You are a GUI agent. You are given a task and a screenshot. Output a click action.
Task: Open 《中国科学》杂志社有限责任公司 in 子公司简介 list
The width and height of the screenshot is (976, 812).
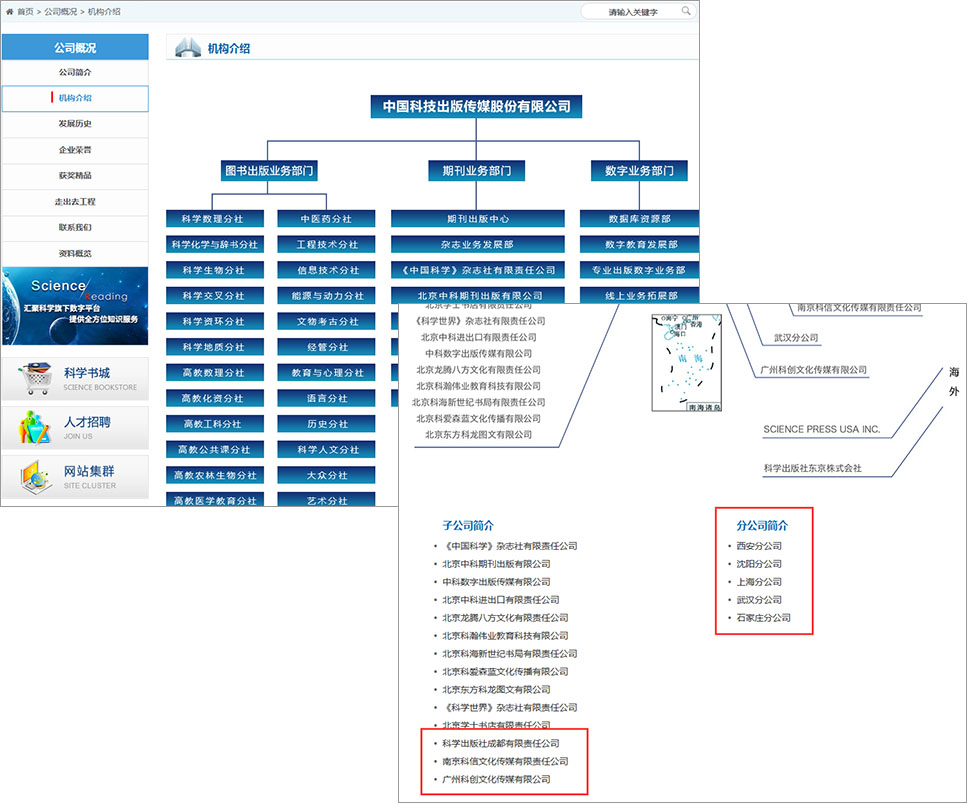[510, 546]
